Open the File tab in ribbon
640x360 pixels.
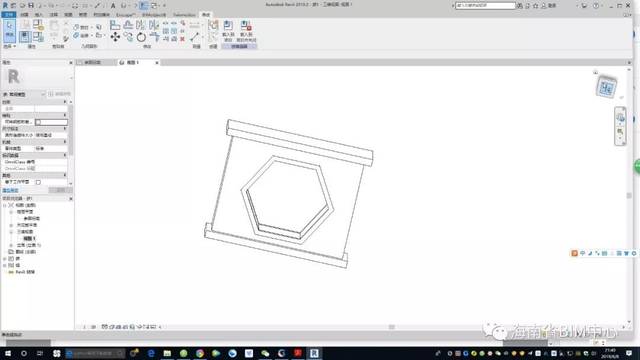[9, 15]
